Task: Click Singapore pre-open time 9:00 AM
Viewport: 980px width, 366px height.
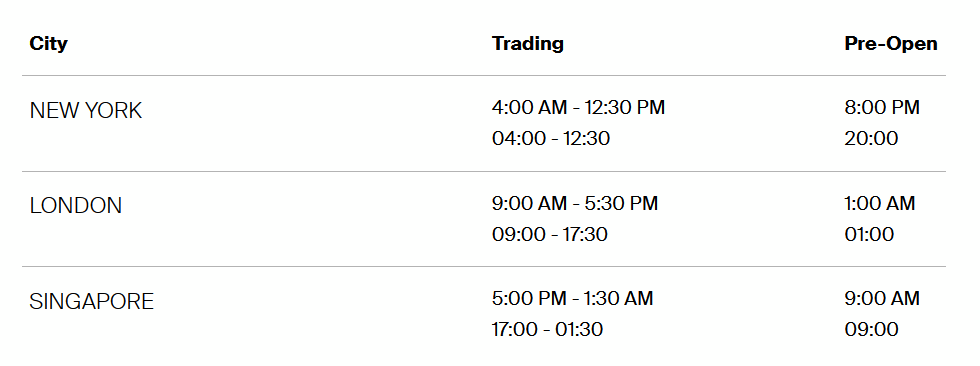Action: [x=882, y=299]
